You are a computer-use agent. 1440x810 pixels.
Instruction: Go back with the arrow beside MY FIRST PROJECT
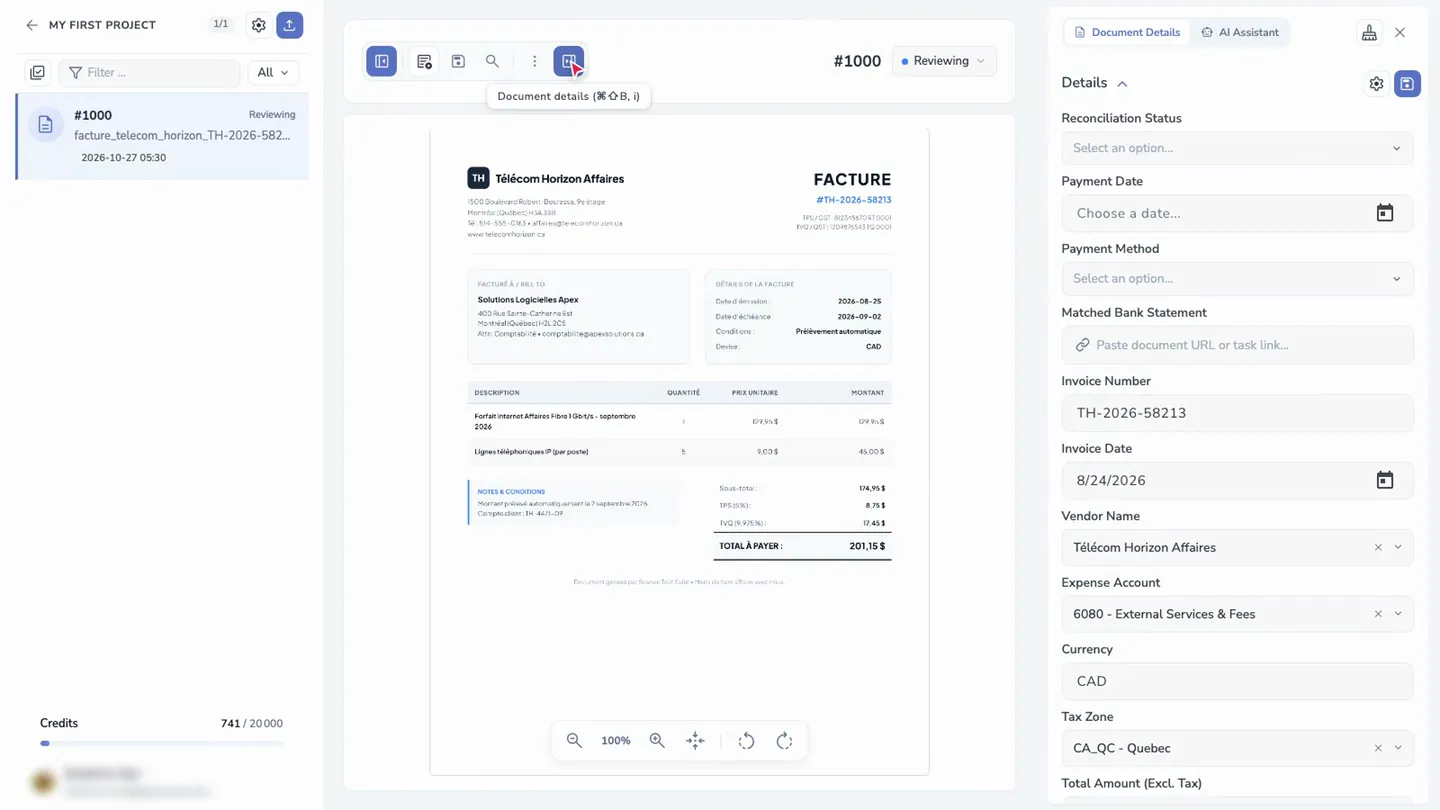32,25
